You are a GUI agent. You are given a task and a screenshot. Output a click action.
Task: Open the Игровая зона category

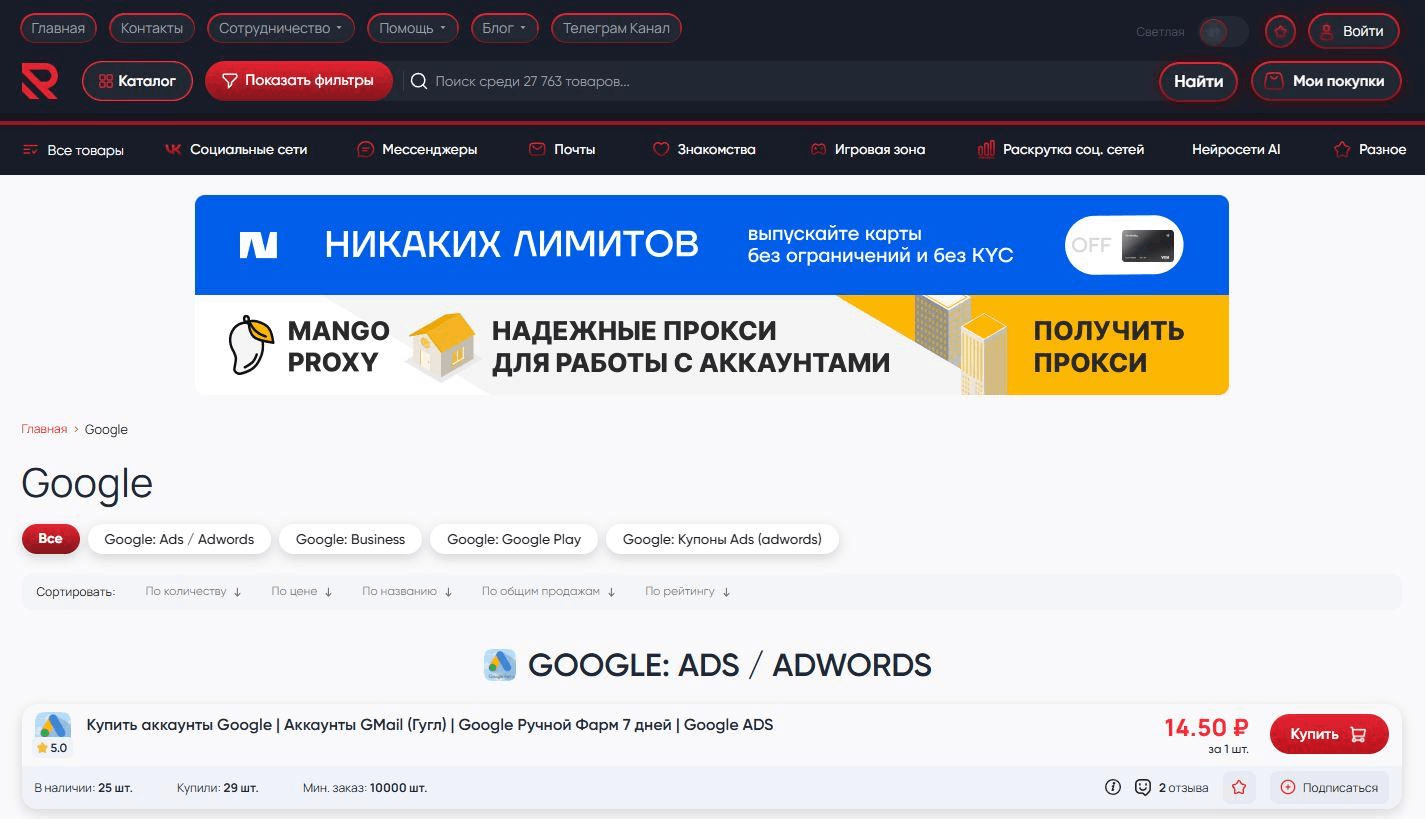[x=867, y=149]
